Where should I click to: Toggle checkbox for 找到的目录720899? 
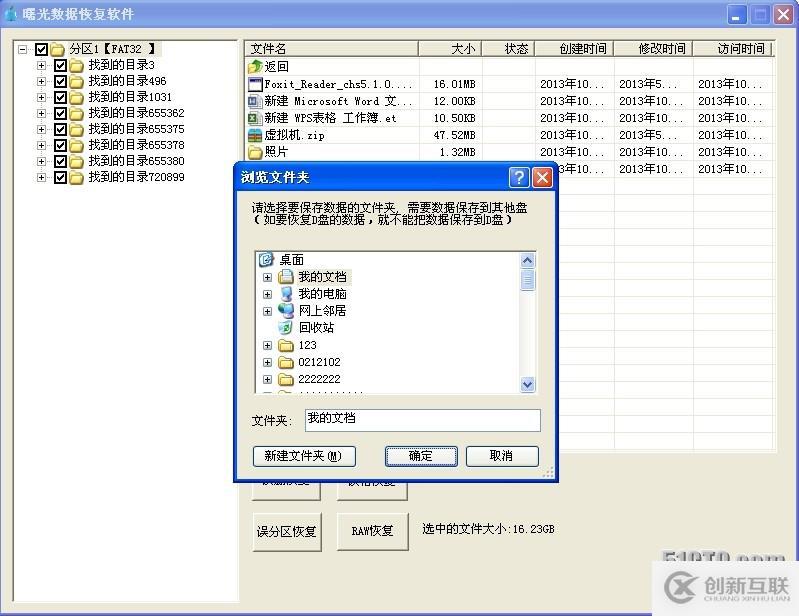pos(60,177)
